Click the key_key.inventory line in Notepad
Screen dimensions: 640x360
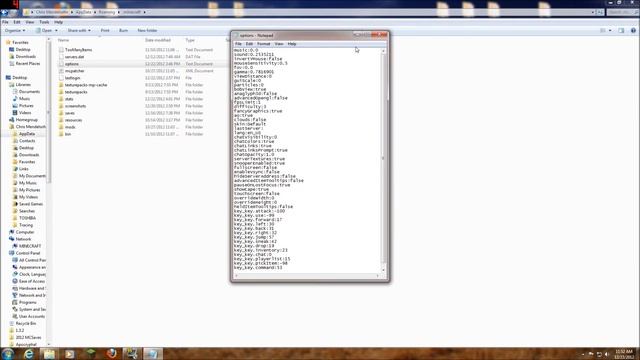click(261, 250)
